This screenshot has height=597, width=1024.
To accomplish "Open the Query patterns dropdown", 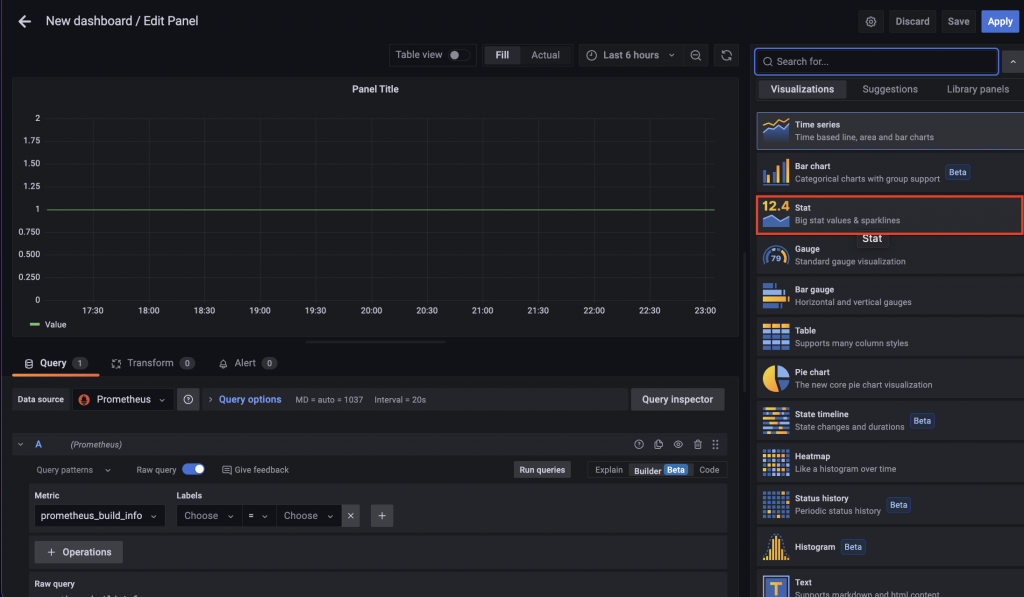I will pos(73,470).
